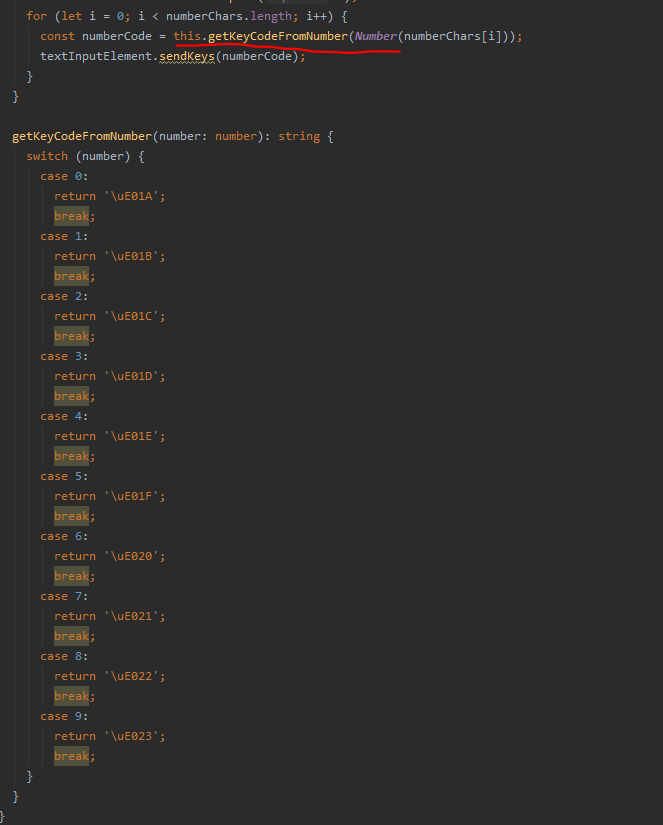Click the highlighted break under case 4
The image size is (663, 825).
[72, 456]
